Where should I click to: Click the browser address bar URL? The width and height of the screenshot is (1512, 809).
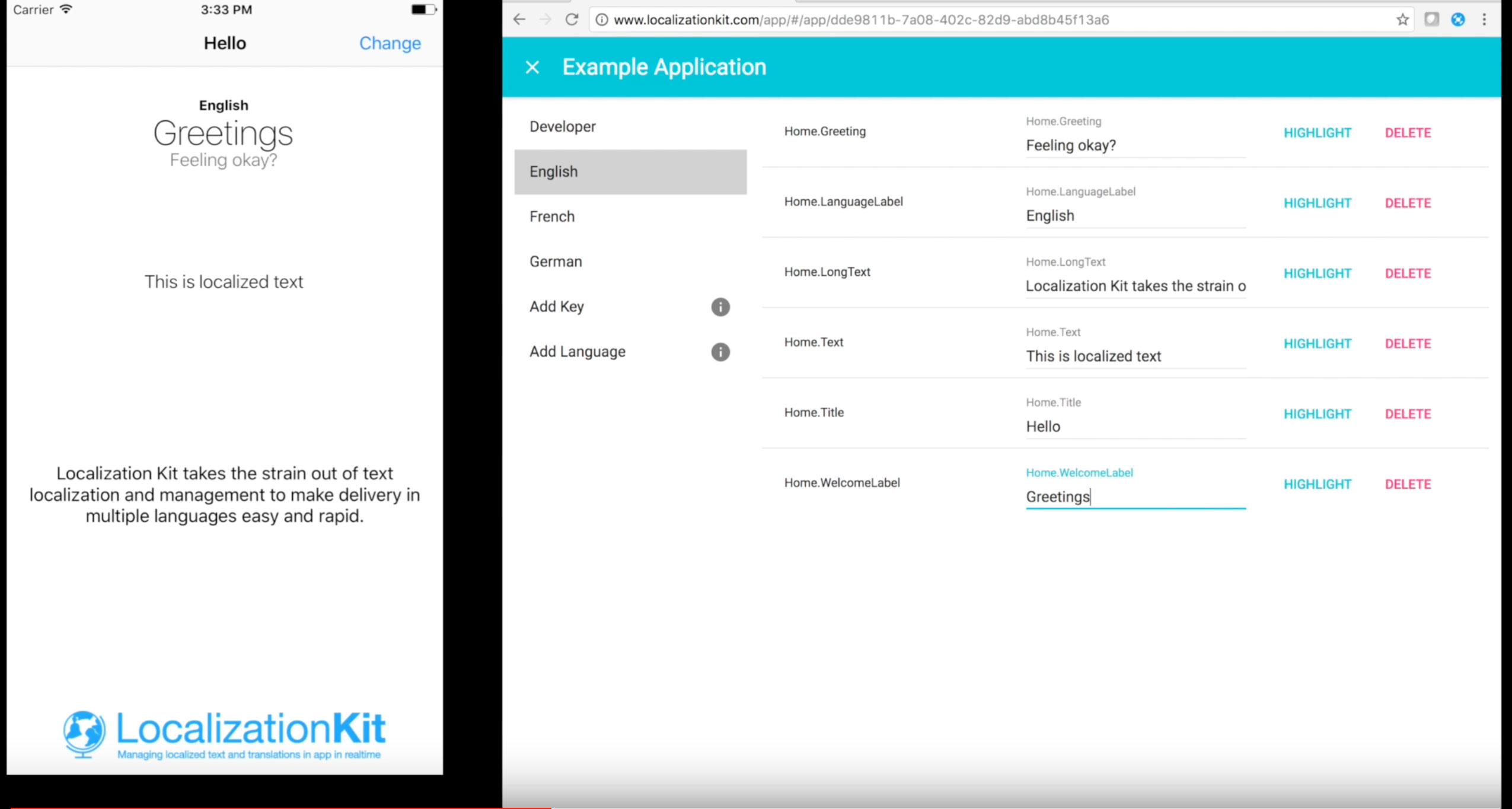(x=860, y=20)
